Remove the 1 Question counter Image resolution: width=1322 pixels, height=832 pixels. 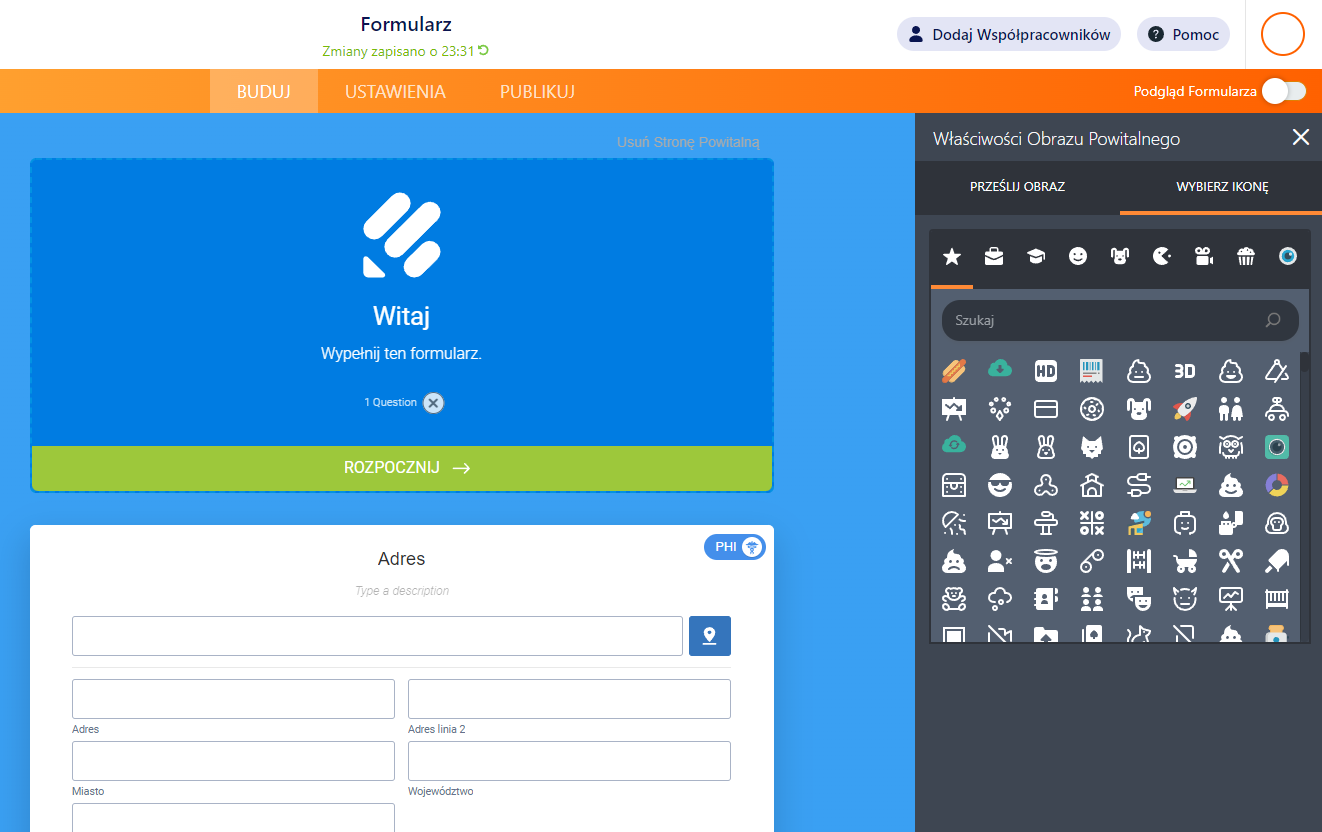pyautogui.click(x=433, y=403)
